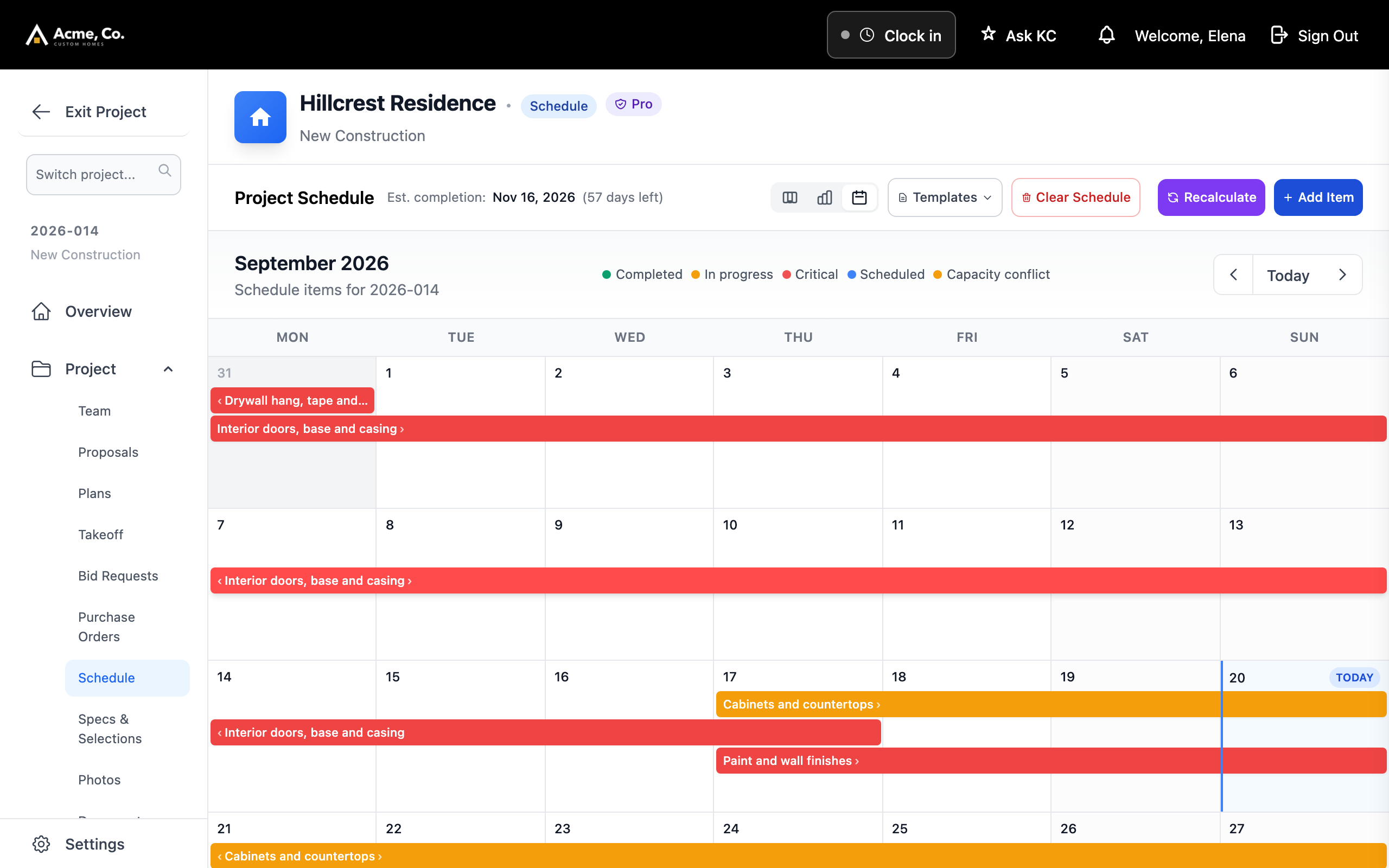1389x868 pixels.
Task: Open Bid Requests in sidebar
Action: [x=118, y=576]
